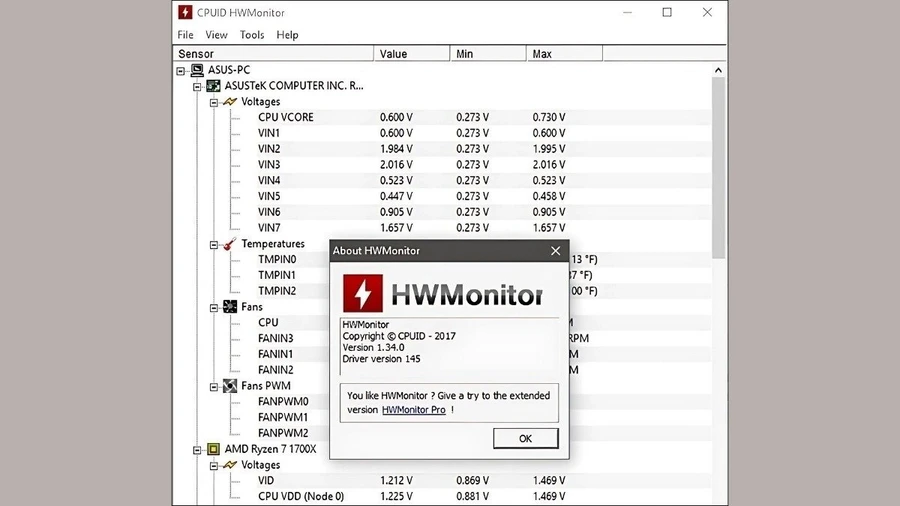
Task: Collapse the AMD Ryzen 7 1700X node
Action: [x=197, y=450]
